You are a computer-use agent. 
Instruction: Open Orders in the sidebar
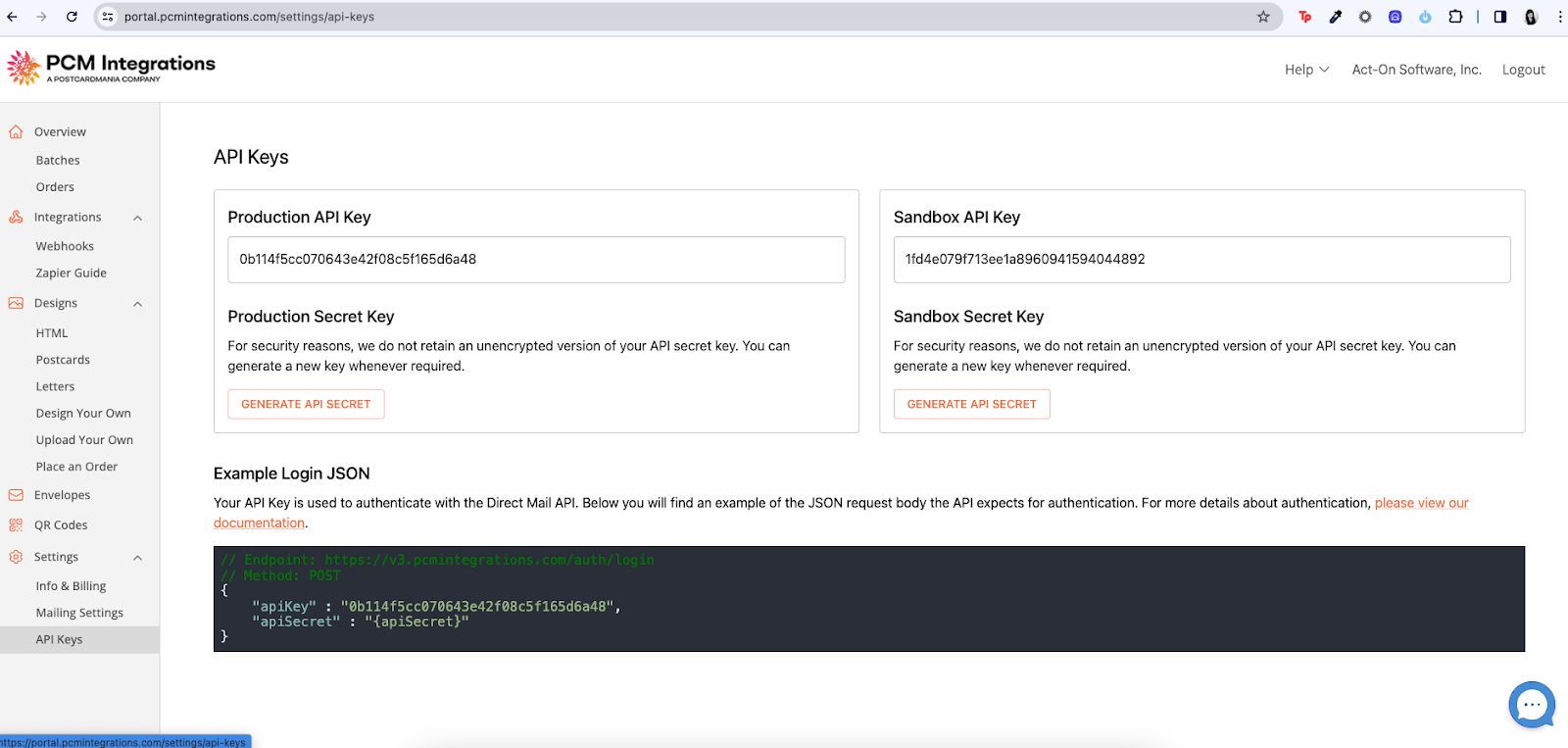tap(55, 187)
